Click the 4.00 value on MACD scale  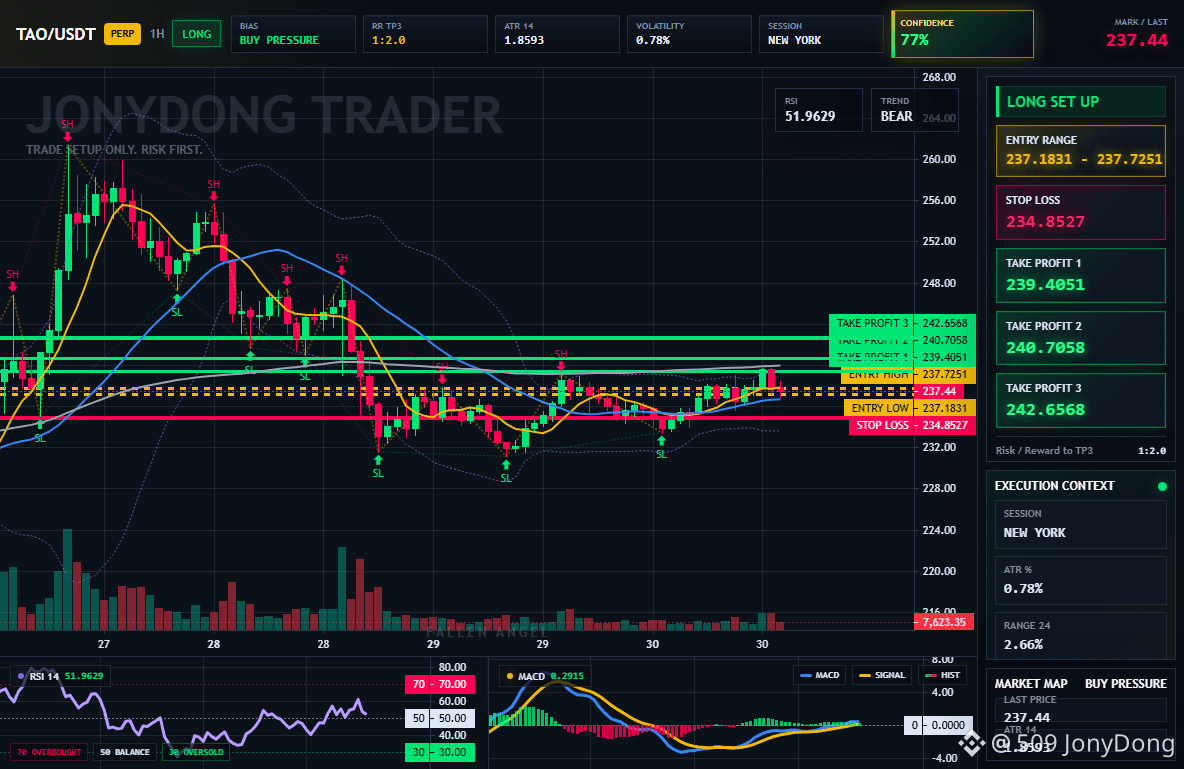tap(944, 692)
